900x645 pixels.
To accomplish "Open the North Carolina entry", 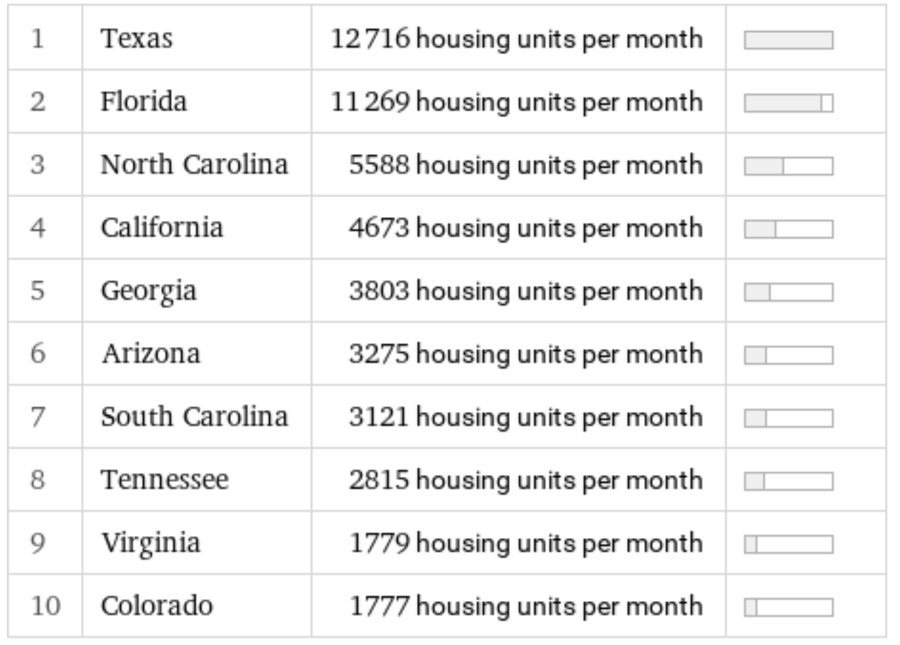I will (194, 165).
